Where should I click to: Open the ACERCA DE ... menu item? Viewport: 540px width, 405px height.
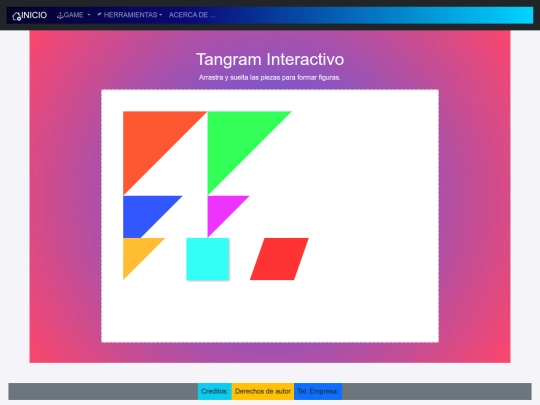(x=192, y=15)
